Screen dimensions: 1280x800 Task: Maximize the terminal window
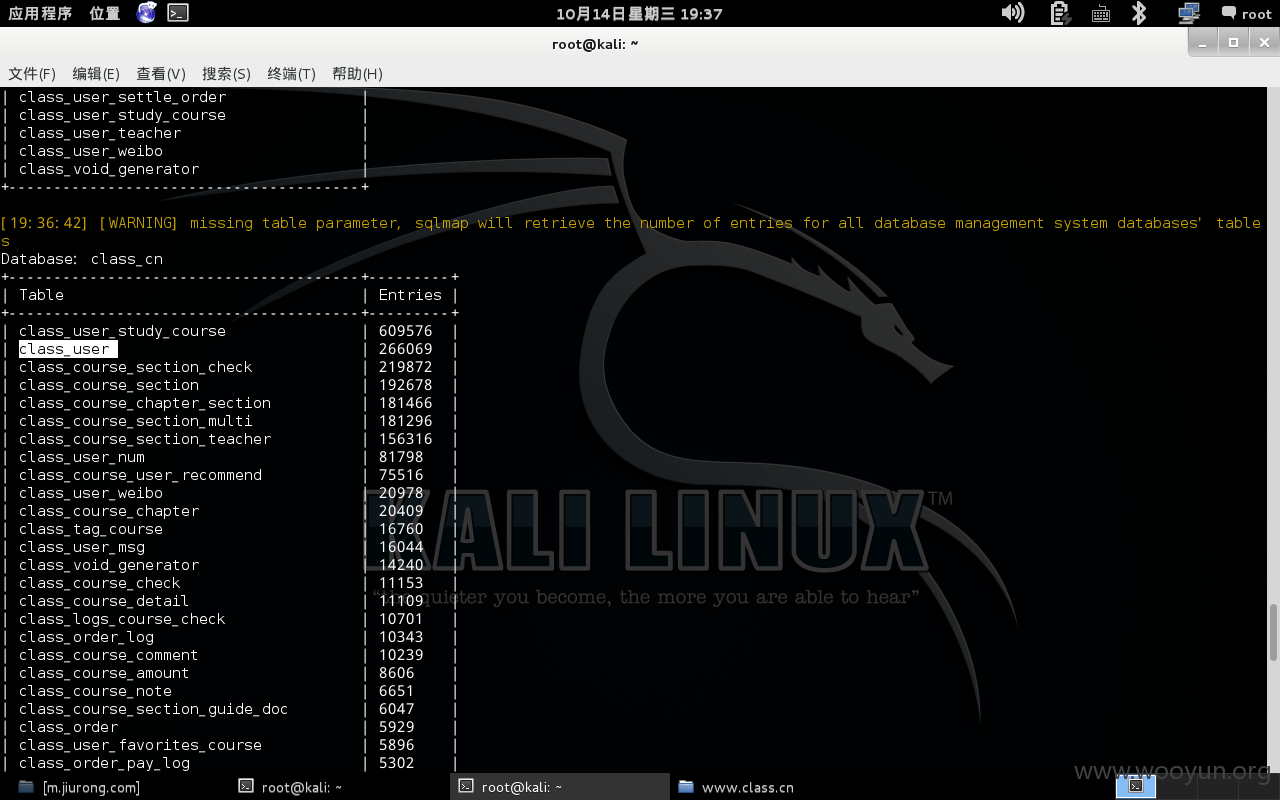click(x=1234, y=42)
